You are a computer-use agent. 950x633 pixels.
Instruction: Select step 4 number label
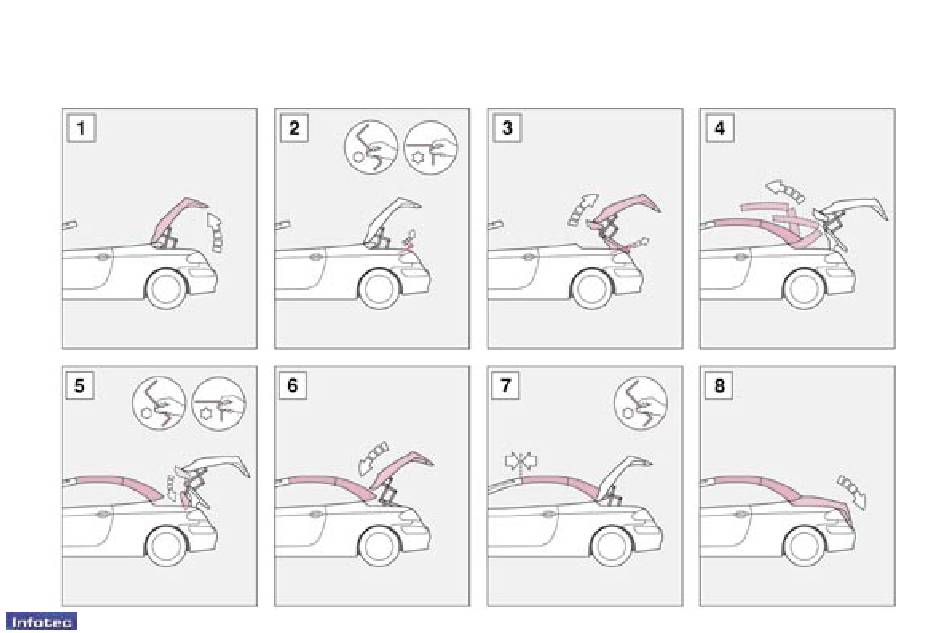coord(720,128)
